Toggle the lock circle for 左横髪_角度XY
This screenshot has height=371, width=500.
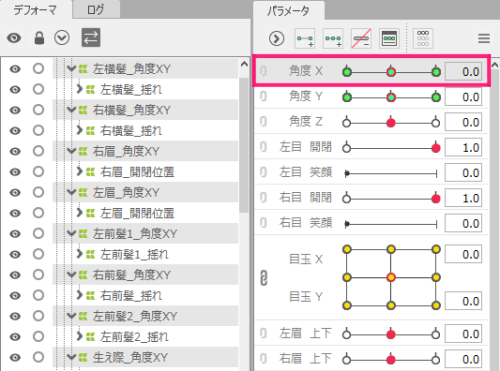coord(38,69)
